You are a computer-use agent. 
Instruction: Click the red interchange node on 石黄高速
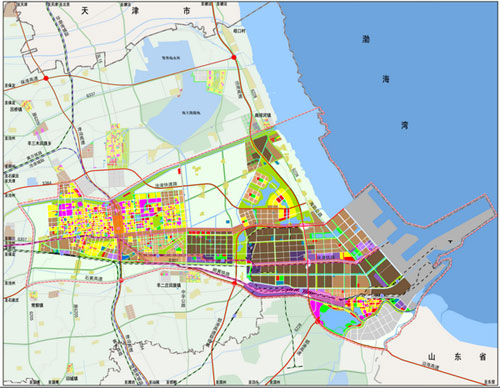[x=121, y=280]
